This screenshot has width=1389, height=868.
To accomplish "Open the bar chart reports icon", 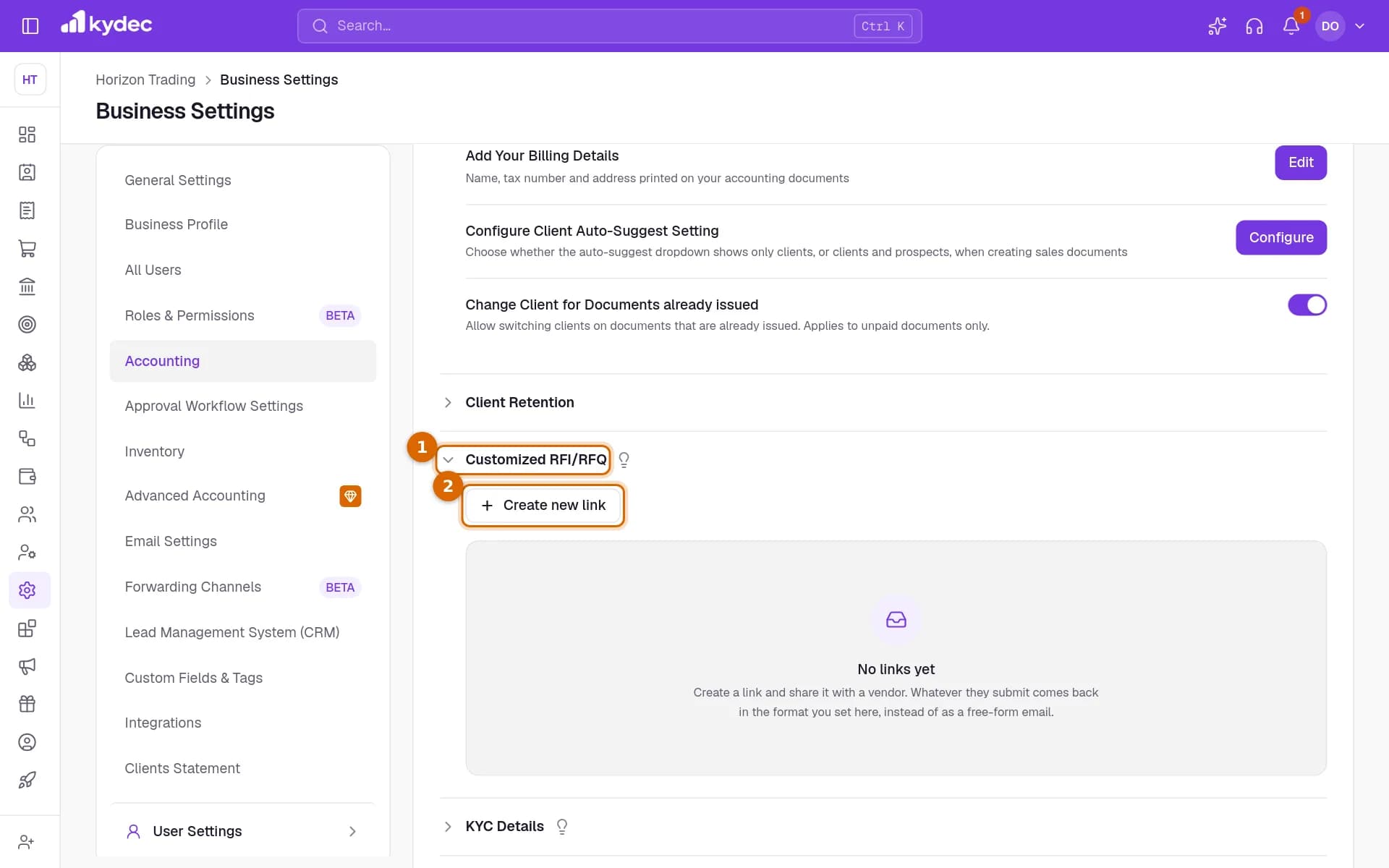I will (x=27, y=400).
